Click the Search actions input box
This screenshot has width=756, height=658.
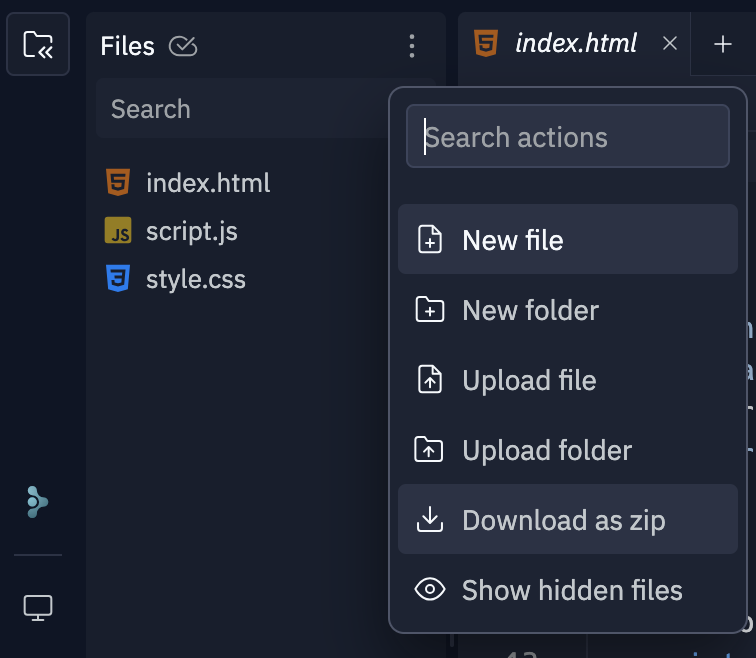click(567, 137)
